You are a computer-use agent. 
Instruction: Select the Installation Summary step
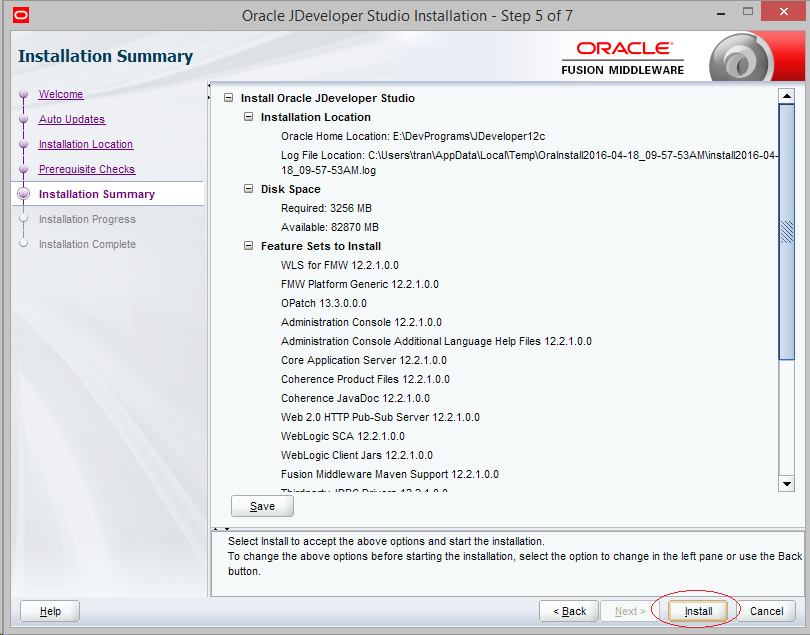97,194
